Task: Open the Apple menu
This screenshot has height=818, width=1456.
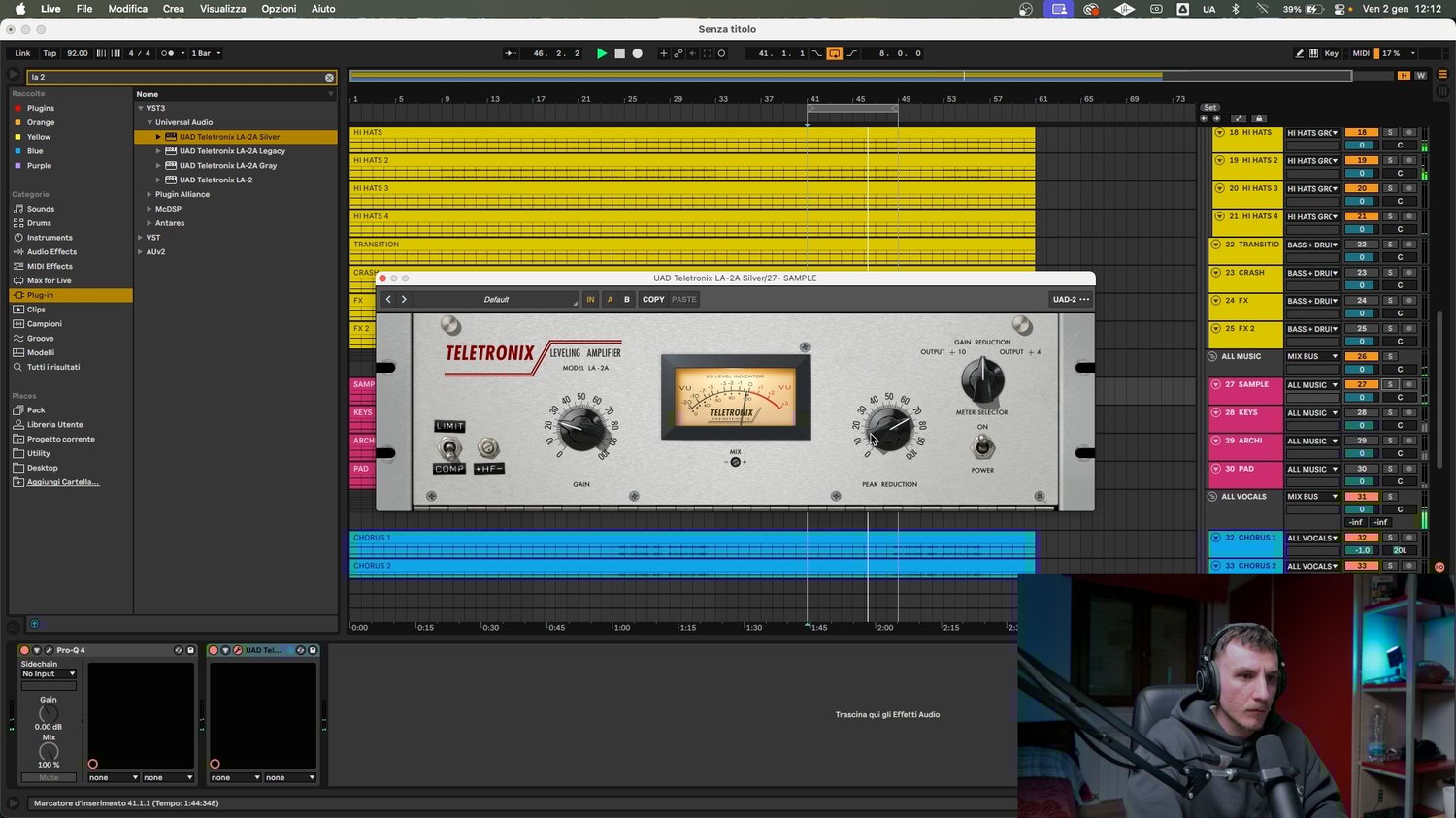Action: pyautogui.click(x=20, y=9)
